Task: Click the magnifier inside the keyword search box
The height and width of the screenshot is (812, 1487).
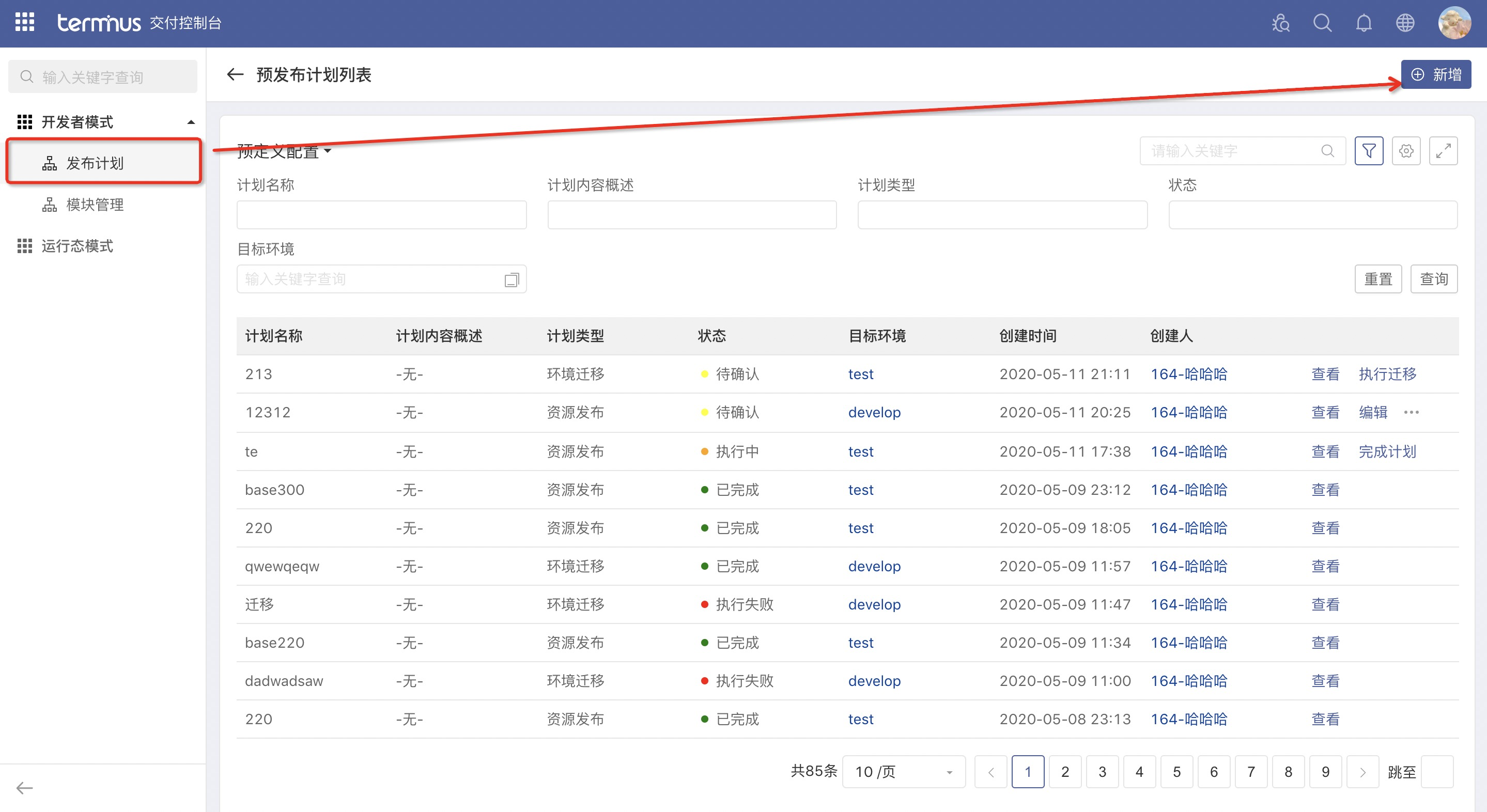Action: pos(1328,151)
